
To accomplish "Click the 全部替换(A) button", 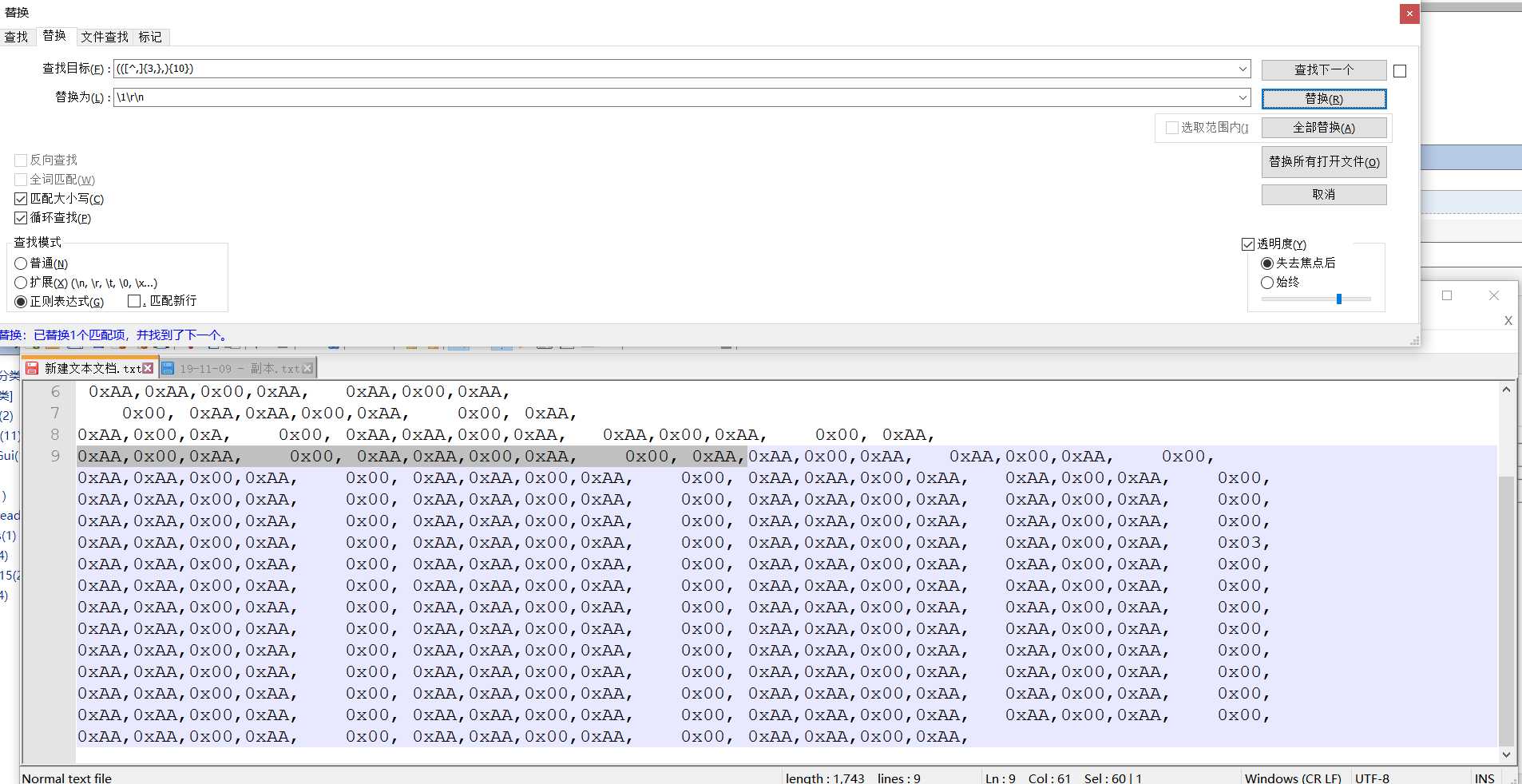I will coord(1324,128).
